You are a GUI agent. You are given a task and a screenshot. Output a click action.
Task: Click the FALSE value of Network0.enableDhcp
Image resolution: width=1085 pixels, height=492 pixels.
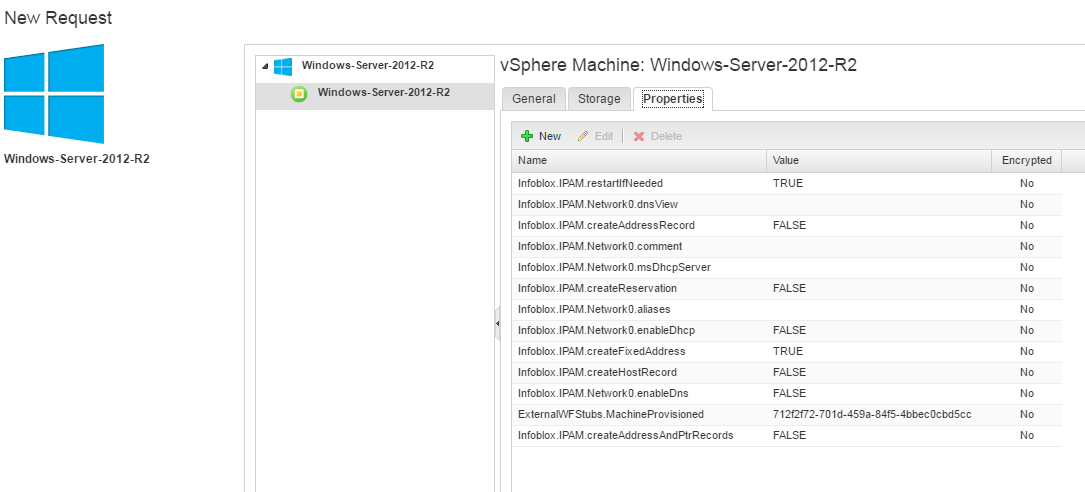coord(790,331)
